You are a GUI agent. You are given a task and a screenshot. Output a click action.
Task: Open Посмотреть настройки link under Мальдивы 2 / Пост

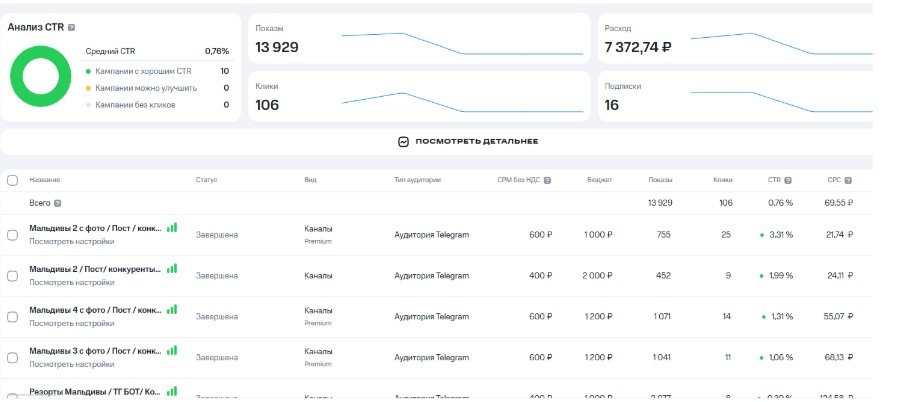pyautogui.click(x=71, y=283)
